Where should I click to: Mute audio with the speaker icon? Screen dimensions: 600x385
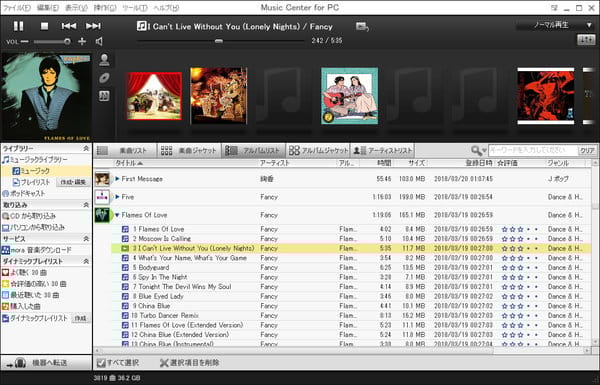point(99,41)
